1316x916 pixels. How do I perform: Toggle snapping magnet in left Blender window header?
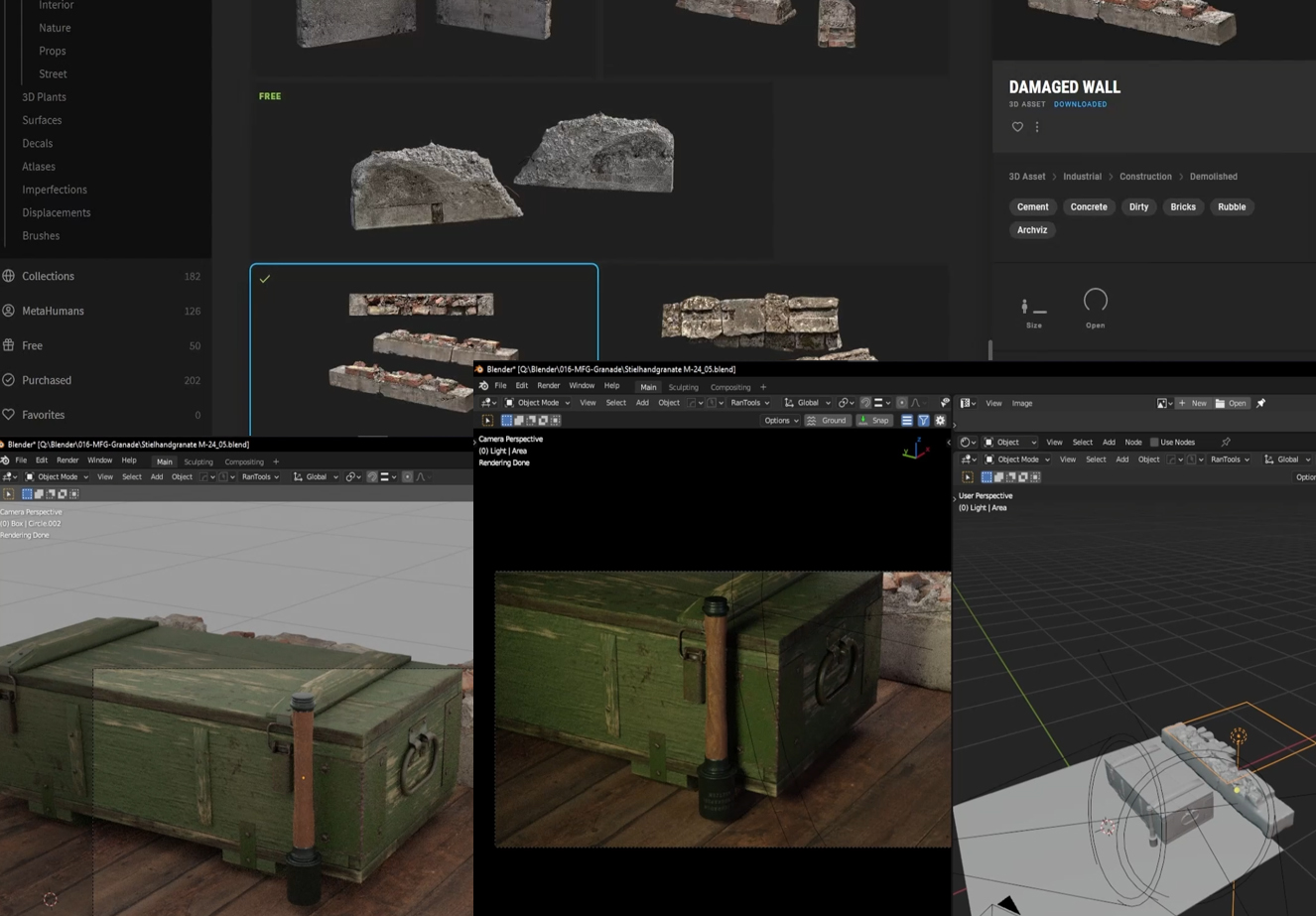click(372, 477)
